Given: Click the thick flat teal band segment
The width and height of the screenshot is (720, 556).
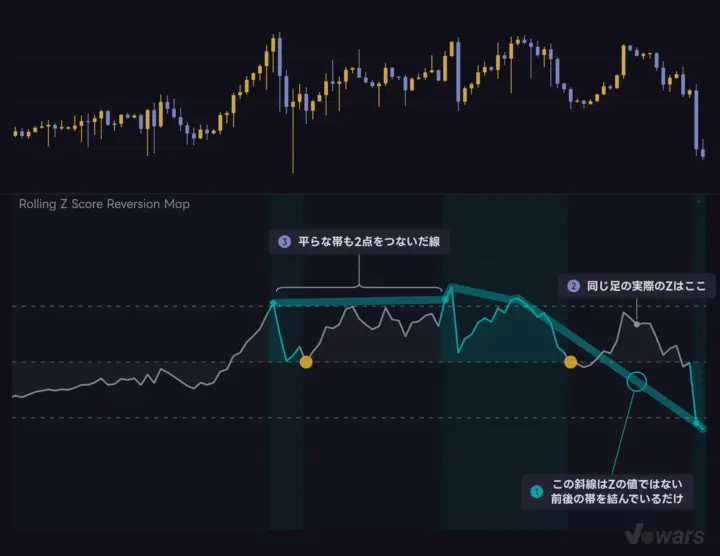Looking at the screenshot, I should point(359,301).
